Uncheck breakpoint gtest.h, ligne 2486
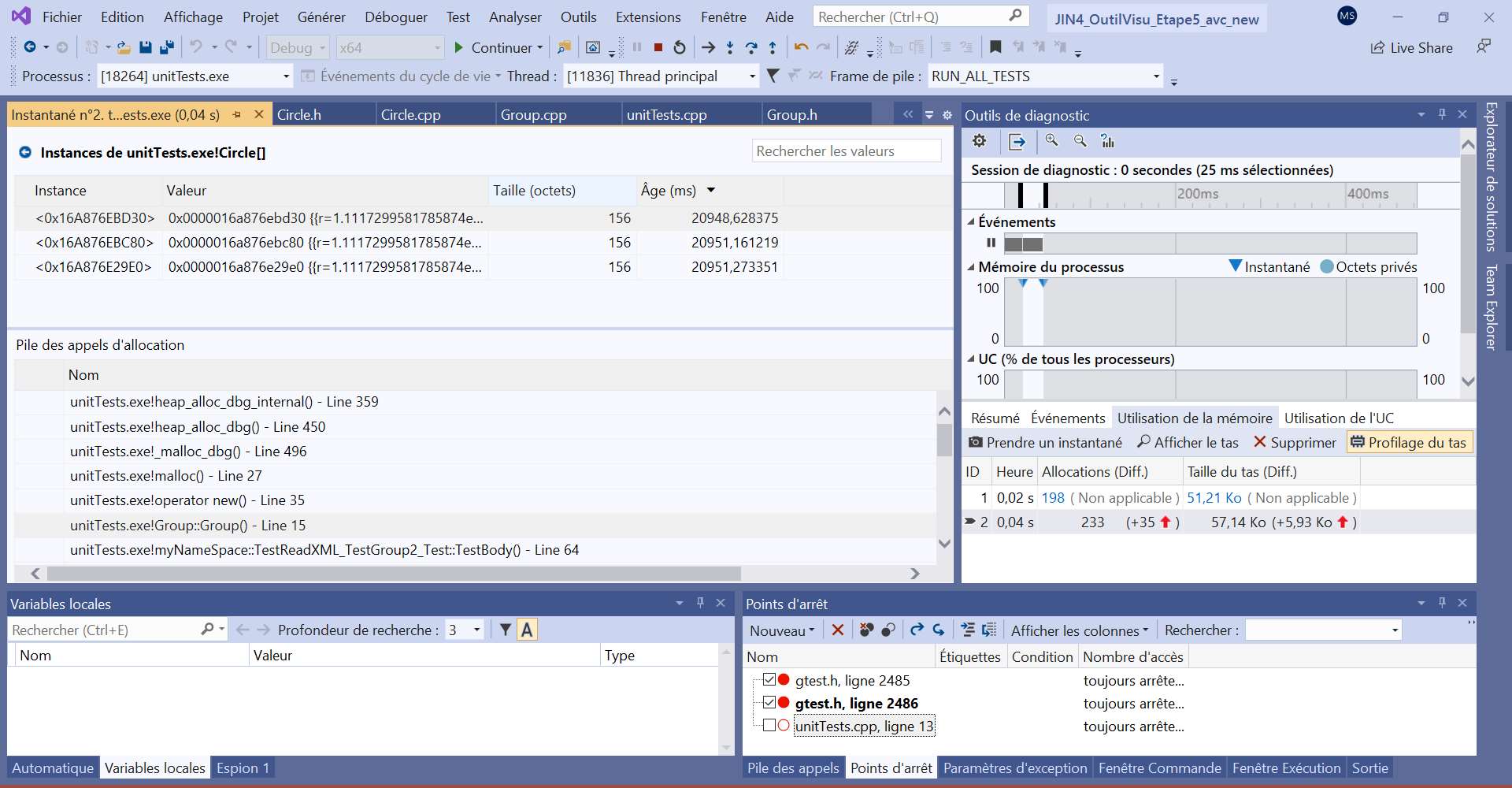This screenshot has width=1512, height=788. tap(769, 702)
